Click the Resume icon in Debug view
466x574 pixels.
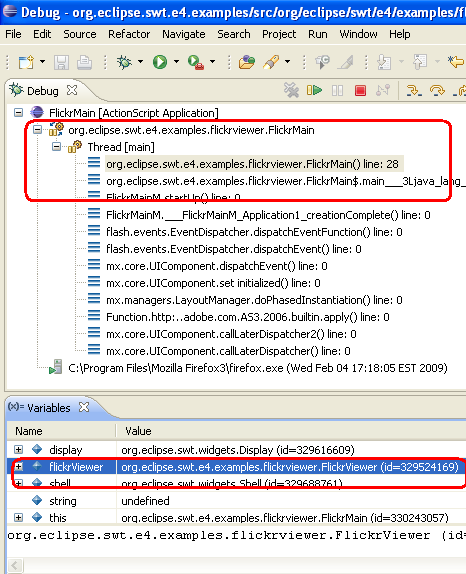click(314, 90)
